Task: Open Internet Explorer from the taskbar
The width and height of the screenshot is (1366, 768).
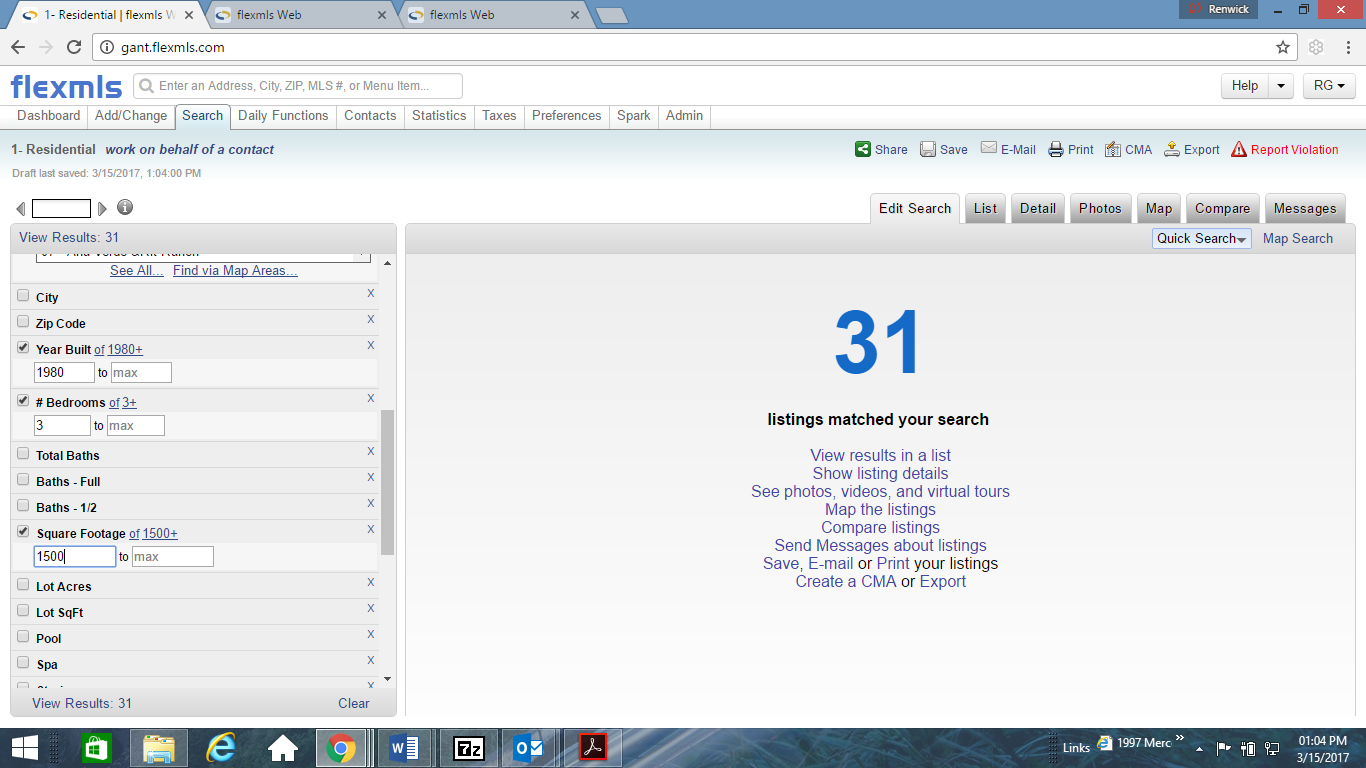Action: tap(220, 748)
